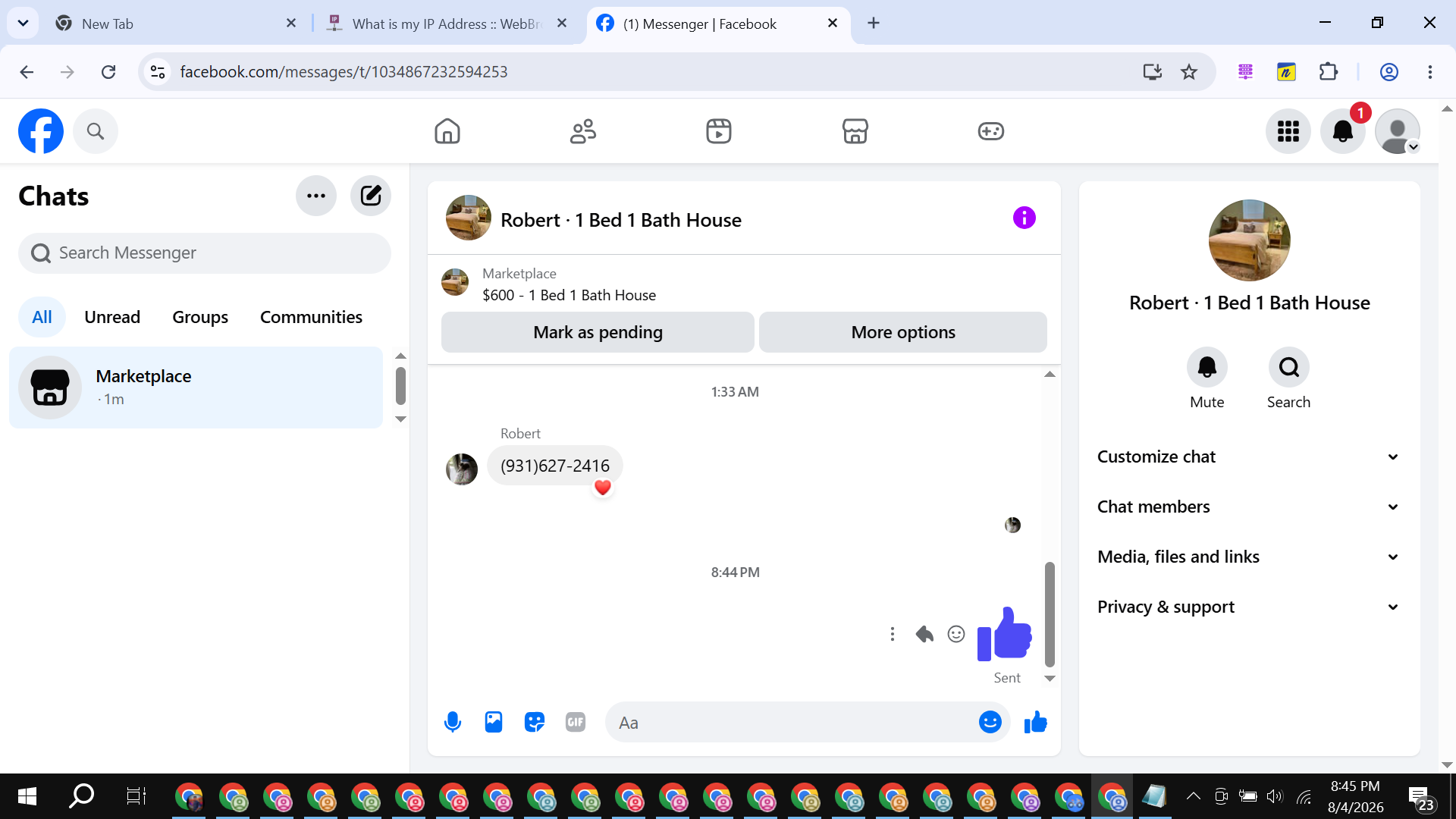Open the Gaming controller icon

click(990, 131)
